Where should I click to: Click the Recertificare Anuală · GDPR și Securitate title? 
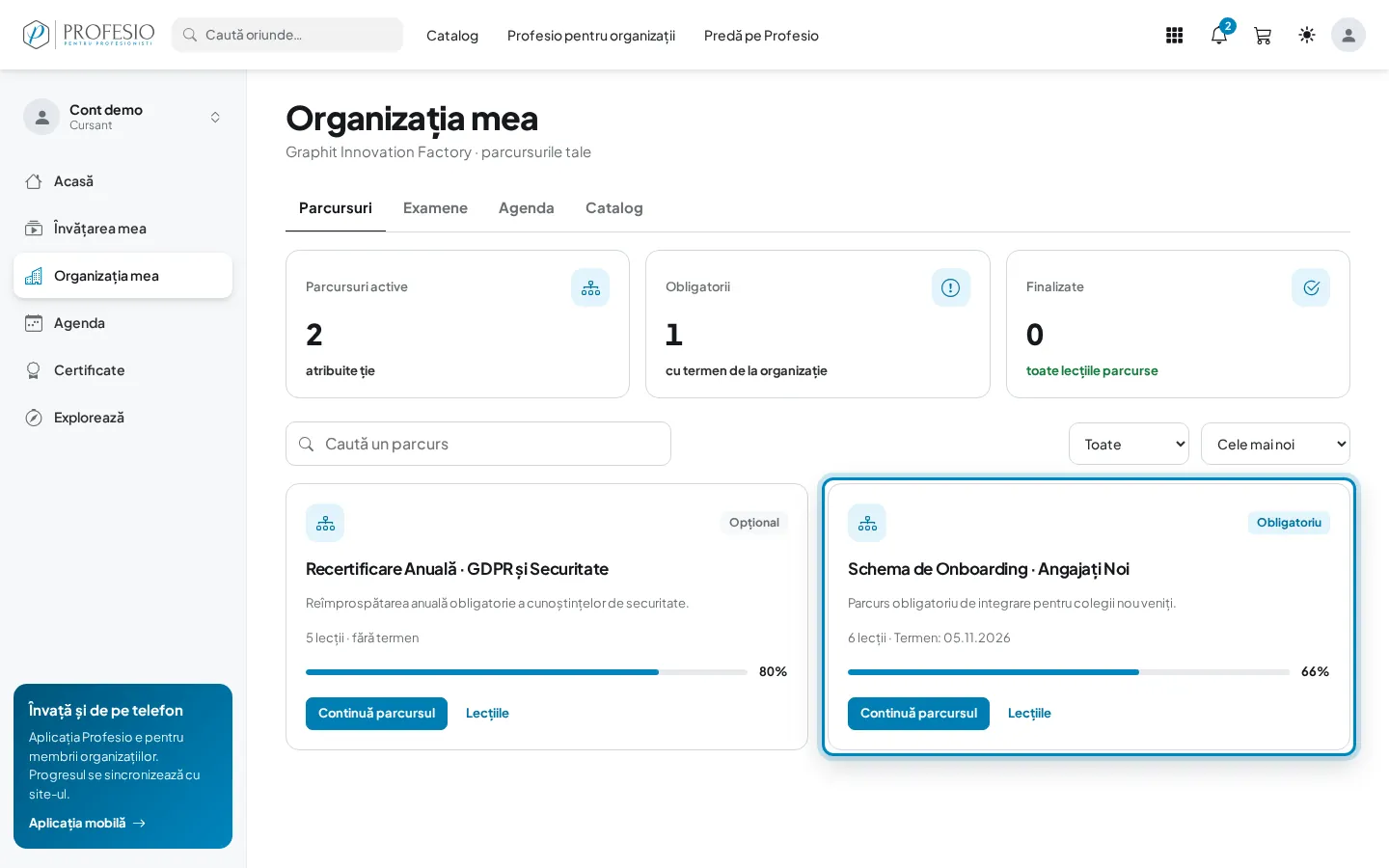457,569
